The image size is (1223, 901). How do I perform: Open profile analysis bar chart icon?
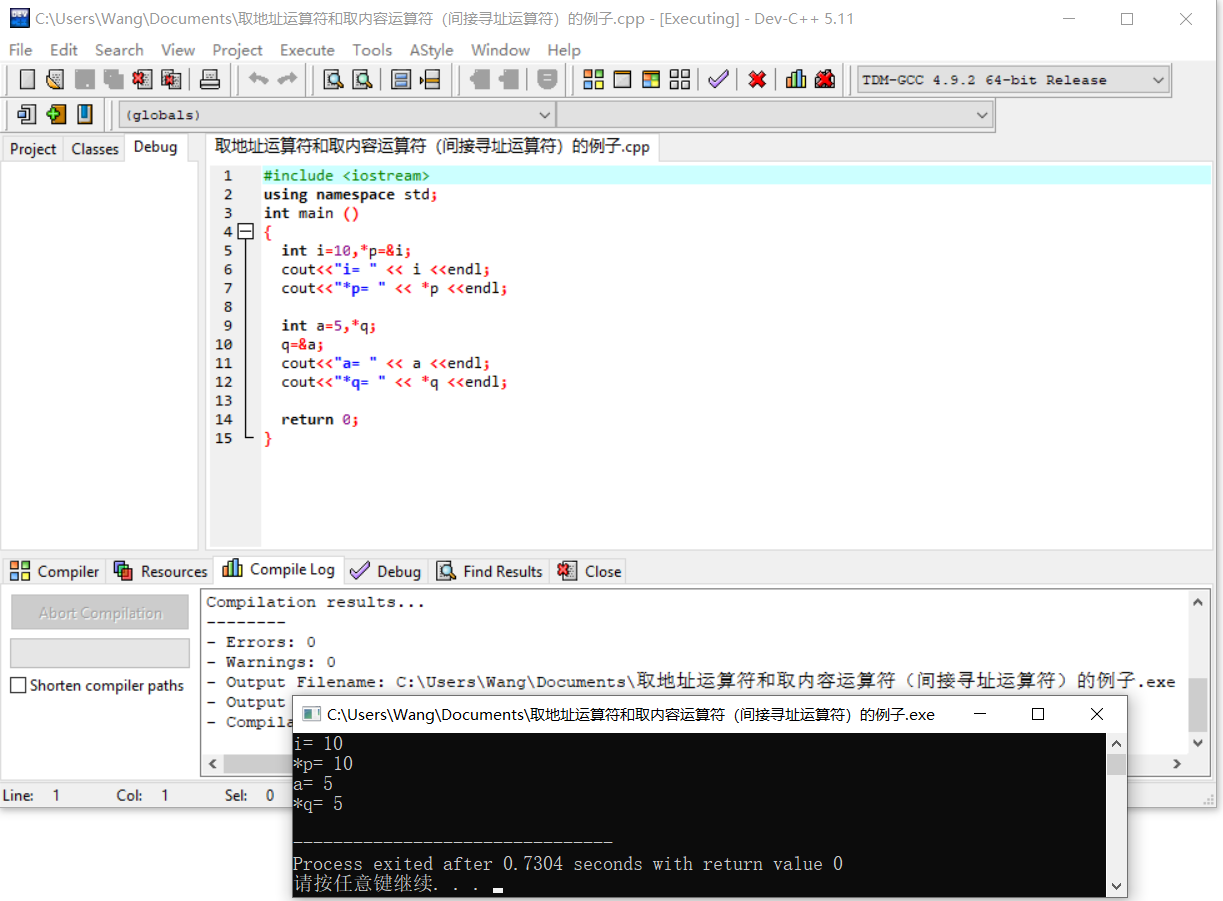pyautogui.click(x=796, y=80)
